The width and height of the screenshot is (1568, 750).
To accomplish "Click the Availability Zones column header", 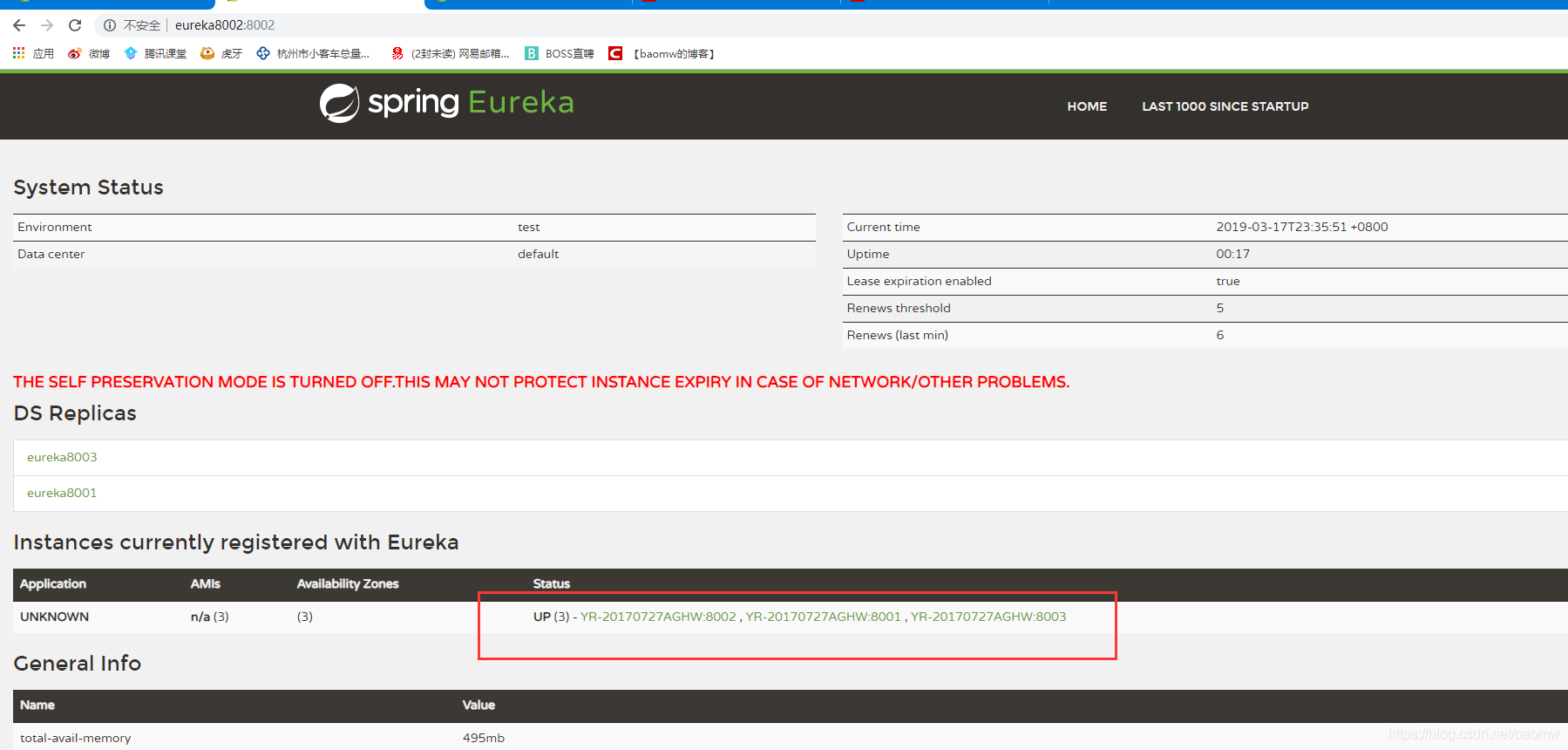I will pyautogui.click(x=347, y=583).
